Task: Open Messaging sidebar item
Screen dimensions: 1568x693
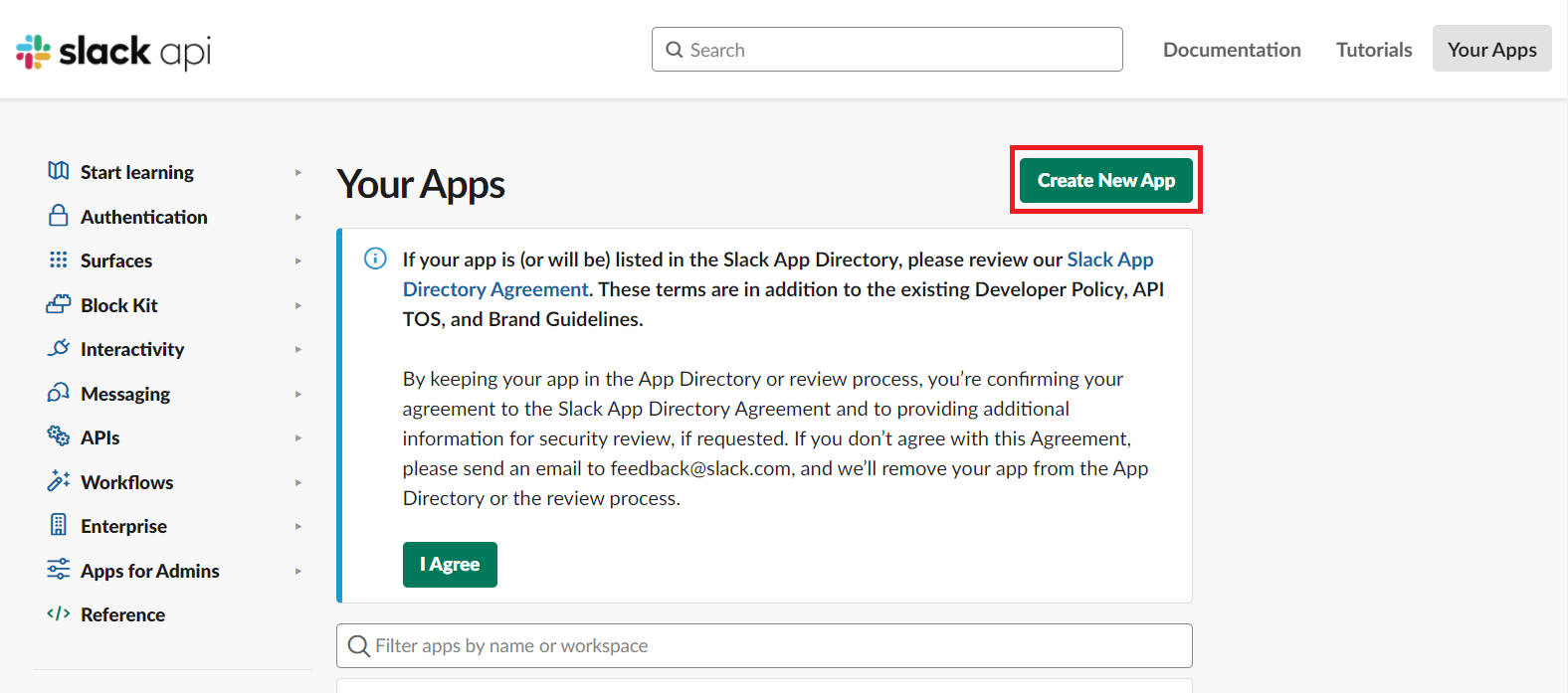Action: pyautogui.click(x=125, y=394)
